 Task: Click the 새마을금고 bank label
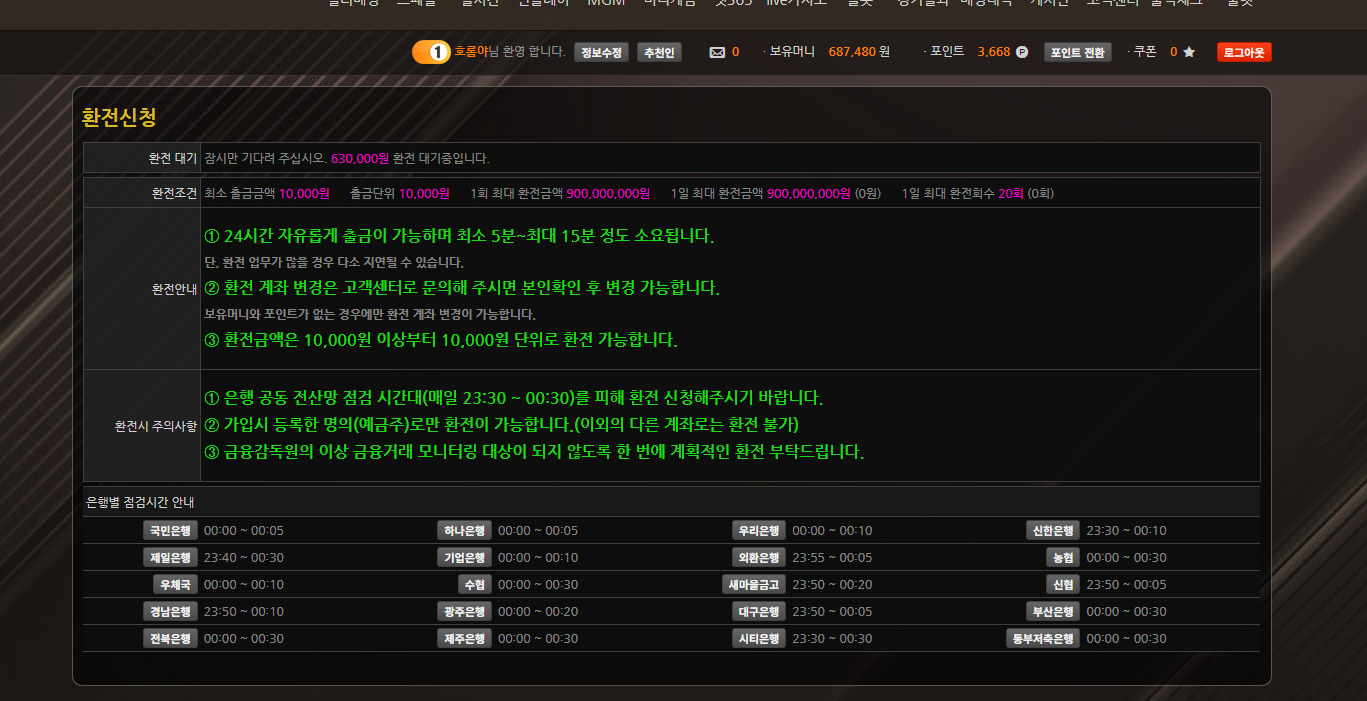(x=754, y=585)
